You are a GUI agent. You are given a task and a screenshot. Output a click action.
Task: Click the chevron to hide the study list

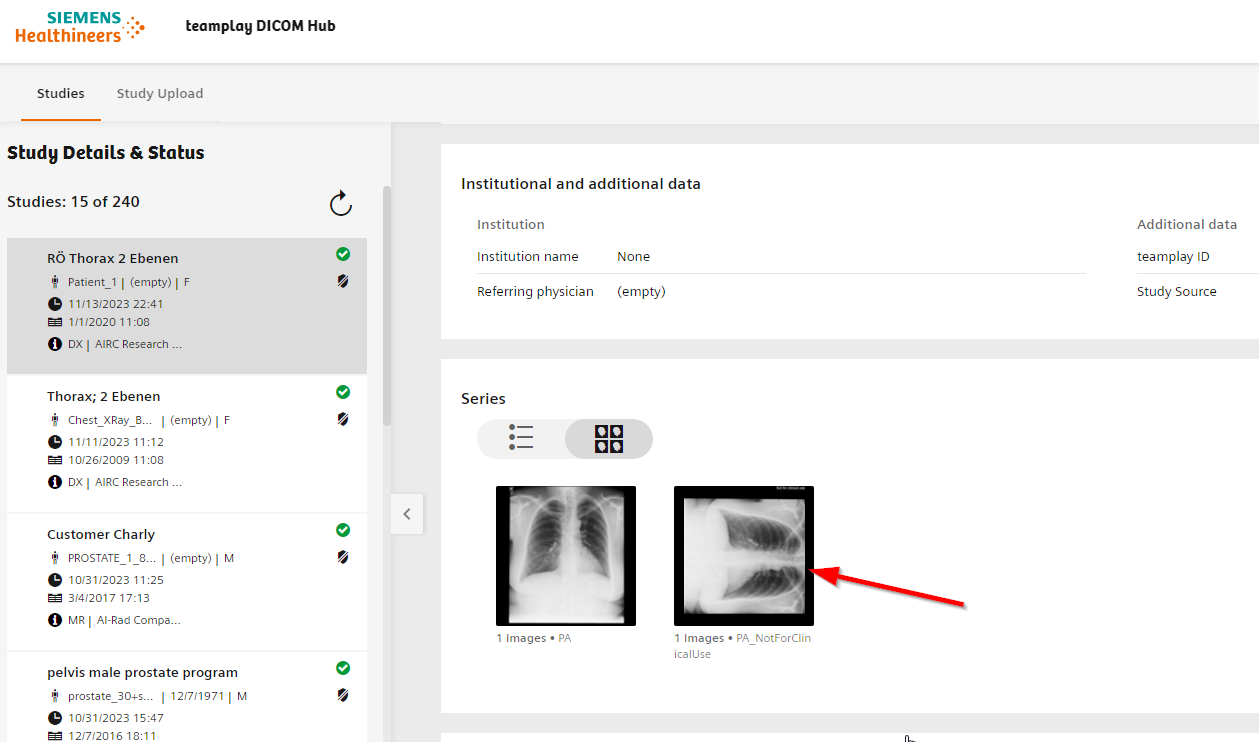point(407,513)
